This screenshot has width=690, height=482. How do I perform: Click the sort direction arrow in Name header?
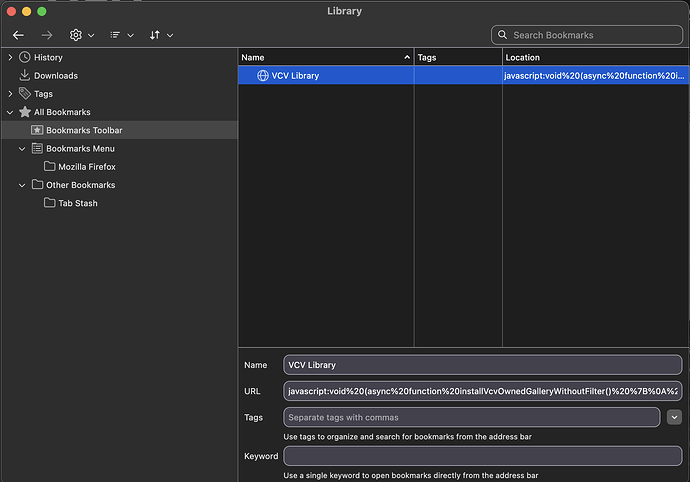coord(407,57)
